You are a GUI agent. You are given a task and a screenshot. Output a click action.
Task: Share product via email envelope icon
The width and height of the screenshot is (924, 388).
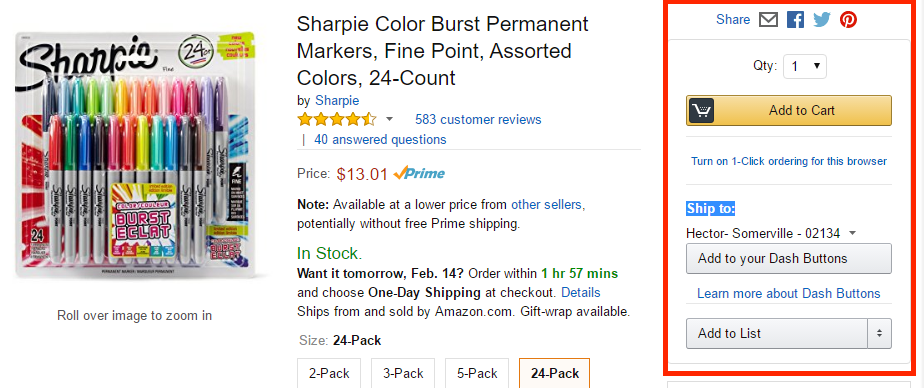tap(768, 20)
